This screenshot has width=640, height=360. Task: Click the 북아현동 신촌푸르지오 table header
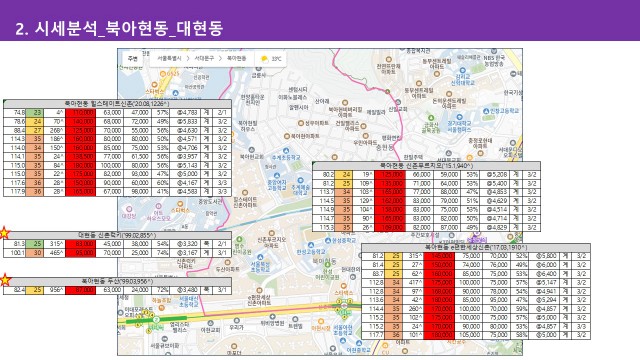427,166
